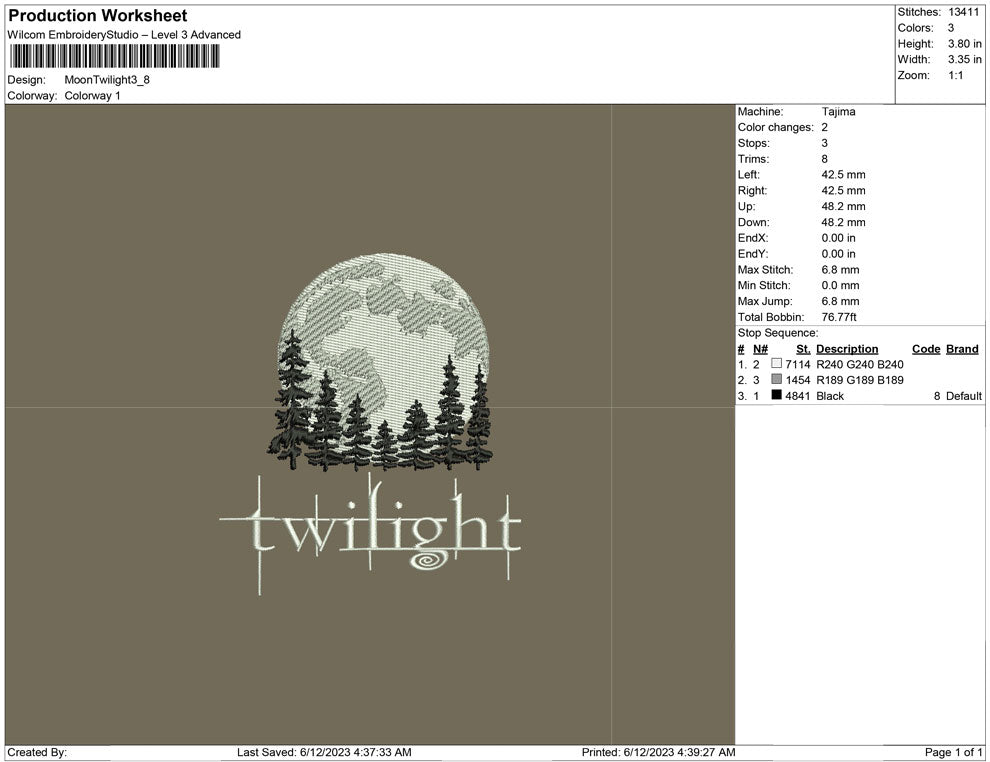Select the 'Trims:' label
The width and height of the screenshot is (990, 762).
[x=753, y=158]
